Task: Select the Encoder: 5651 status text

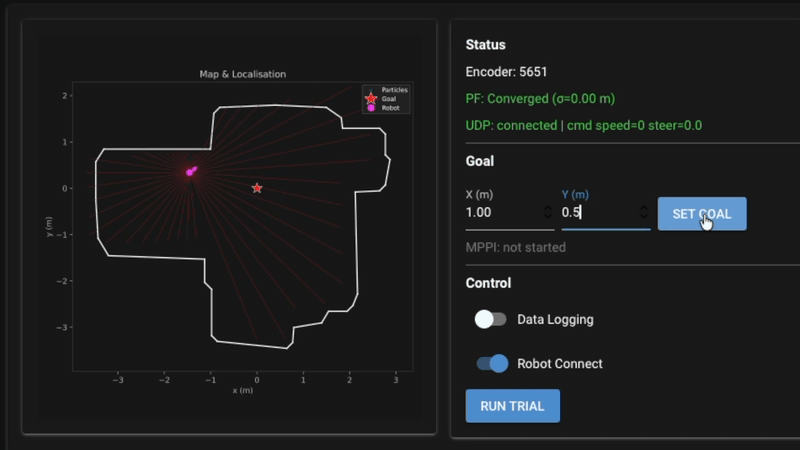Action: pos(506,72)
